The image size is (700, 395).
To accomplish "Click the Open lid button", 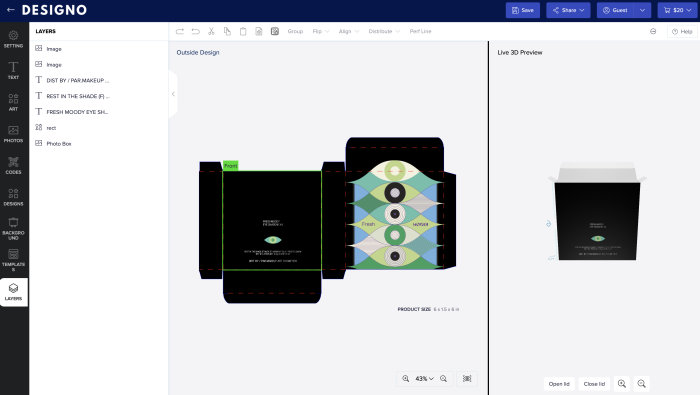I will 559,384.
